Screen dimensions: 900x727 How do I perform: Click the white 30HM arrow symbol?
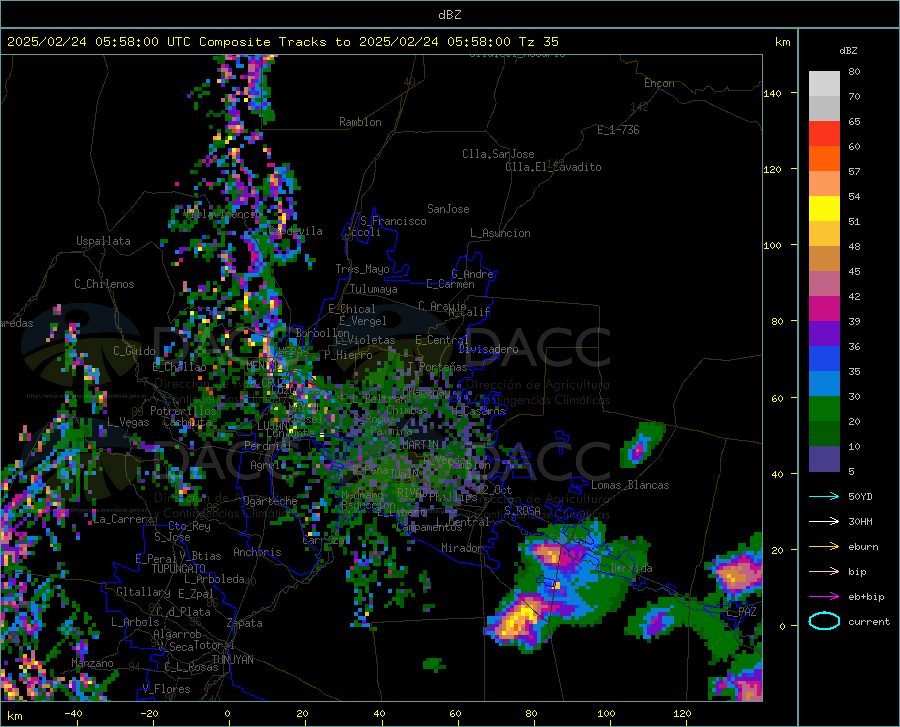[x=824, y=522]
